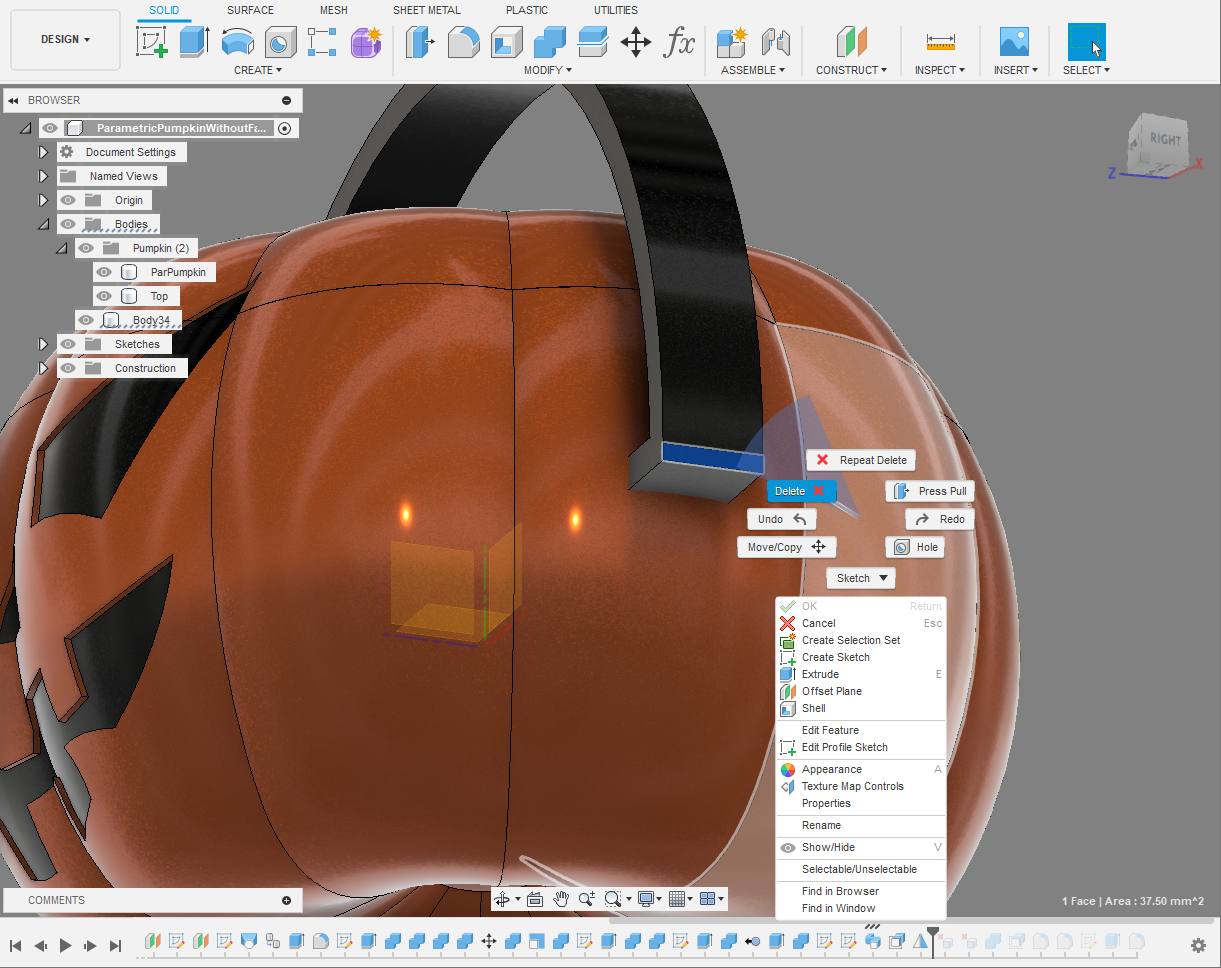Image resolution: width=1221 pixels, height=968 pixels.
Task: Toggle visibility of the Sketches folder
Action: click(68, 344)
